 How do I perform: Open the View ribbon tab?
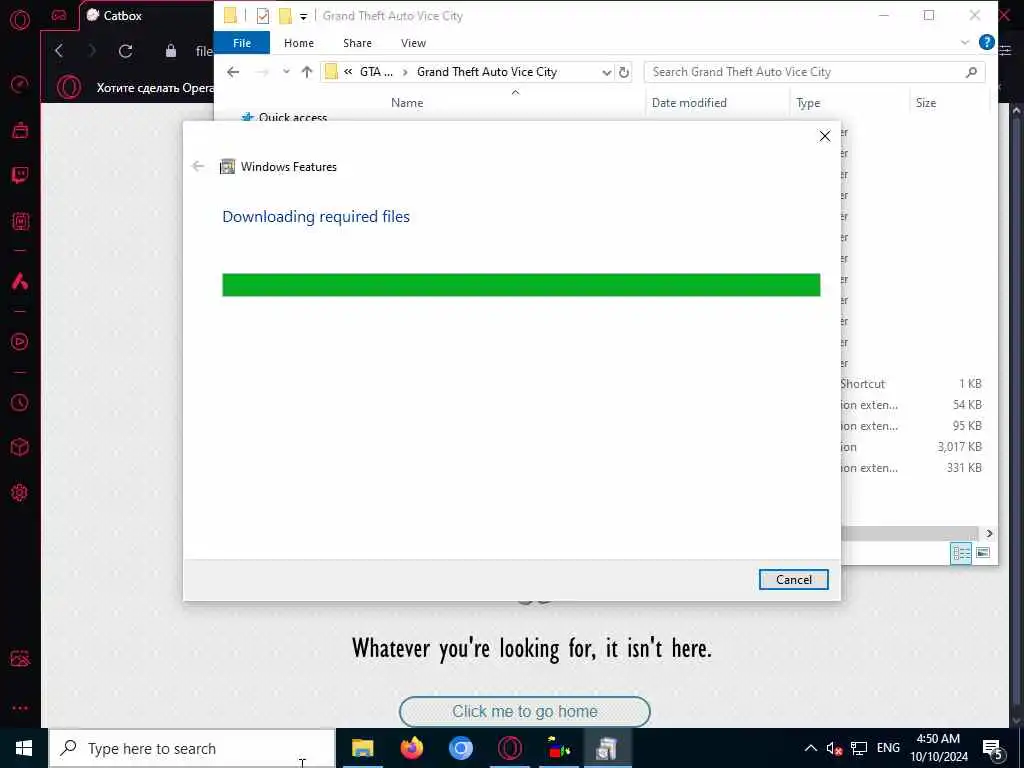413,43
